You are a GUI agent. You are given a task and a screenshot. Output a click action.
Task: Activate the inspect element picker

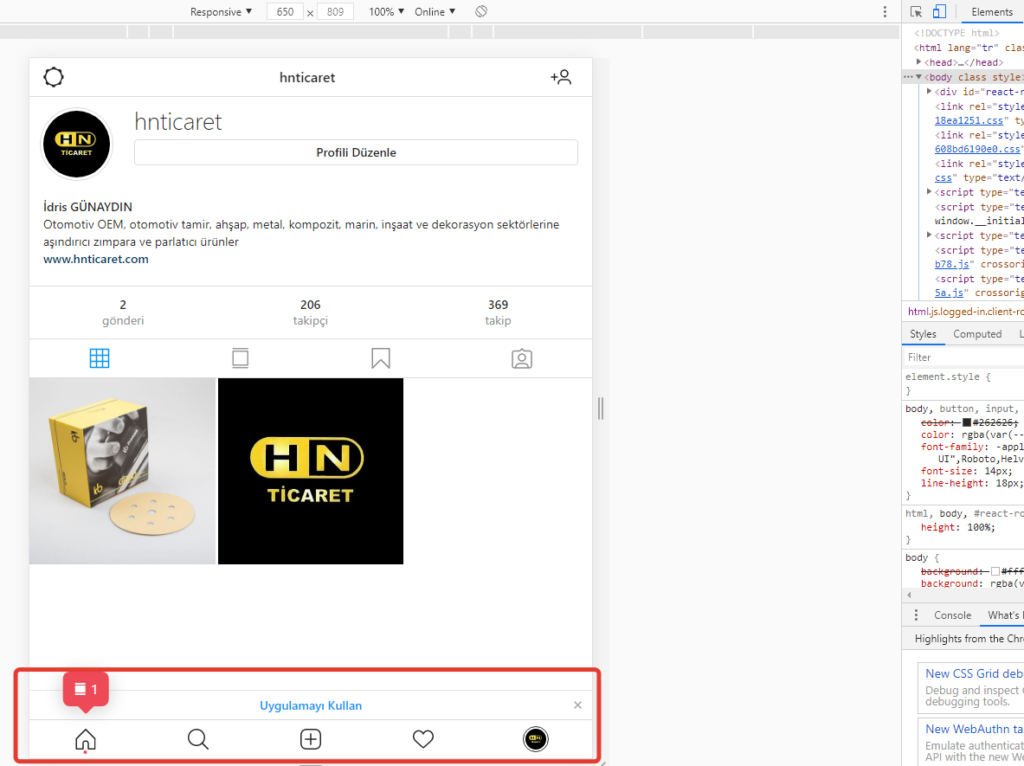click(x=916, y=12)
